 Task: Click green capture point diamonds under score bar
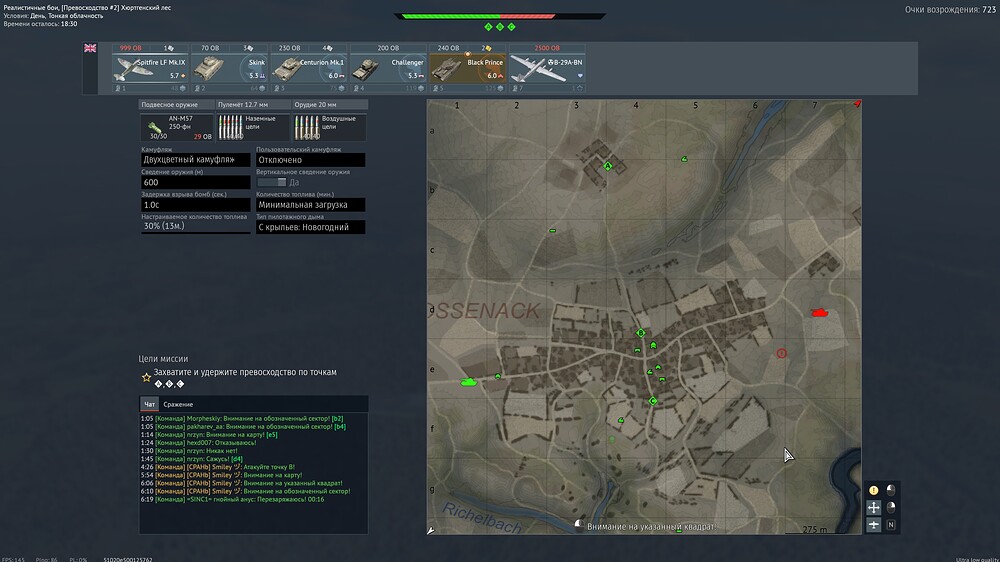(499, 27)
